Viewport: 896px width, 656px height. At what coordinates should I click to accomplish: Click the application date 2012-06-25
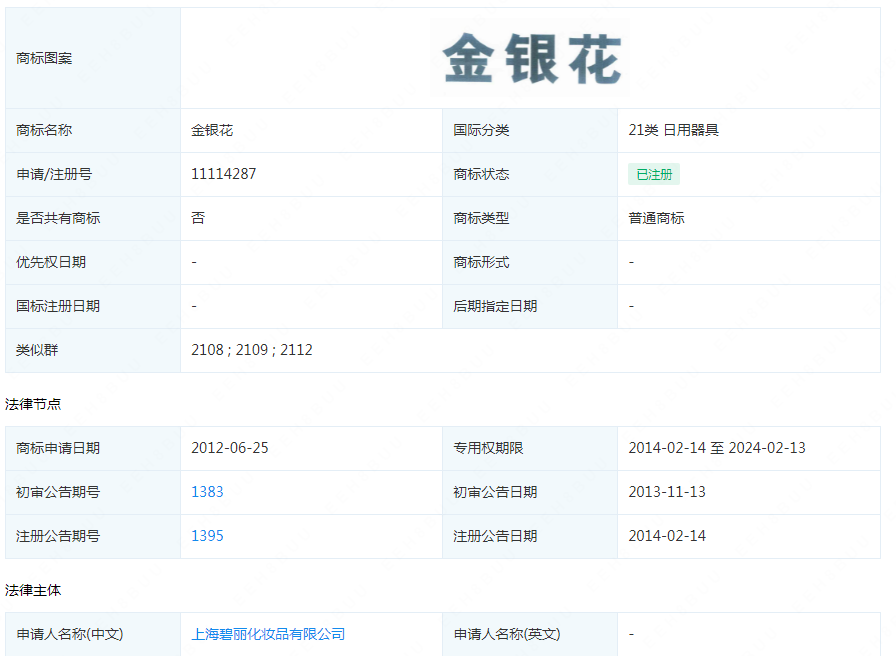(230, 448)
